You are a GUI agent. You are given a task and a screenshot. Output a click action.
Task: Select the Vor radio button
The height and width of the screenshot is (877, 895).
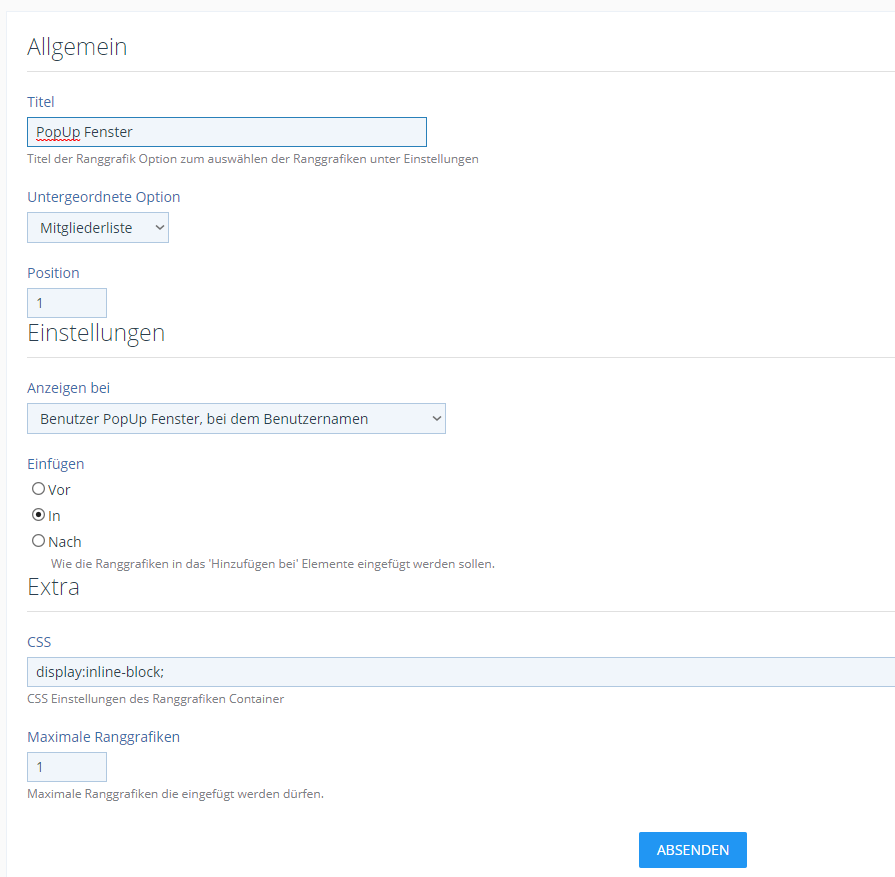pos(39,490)
